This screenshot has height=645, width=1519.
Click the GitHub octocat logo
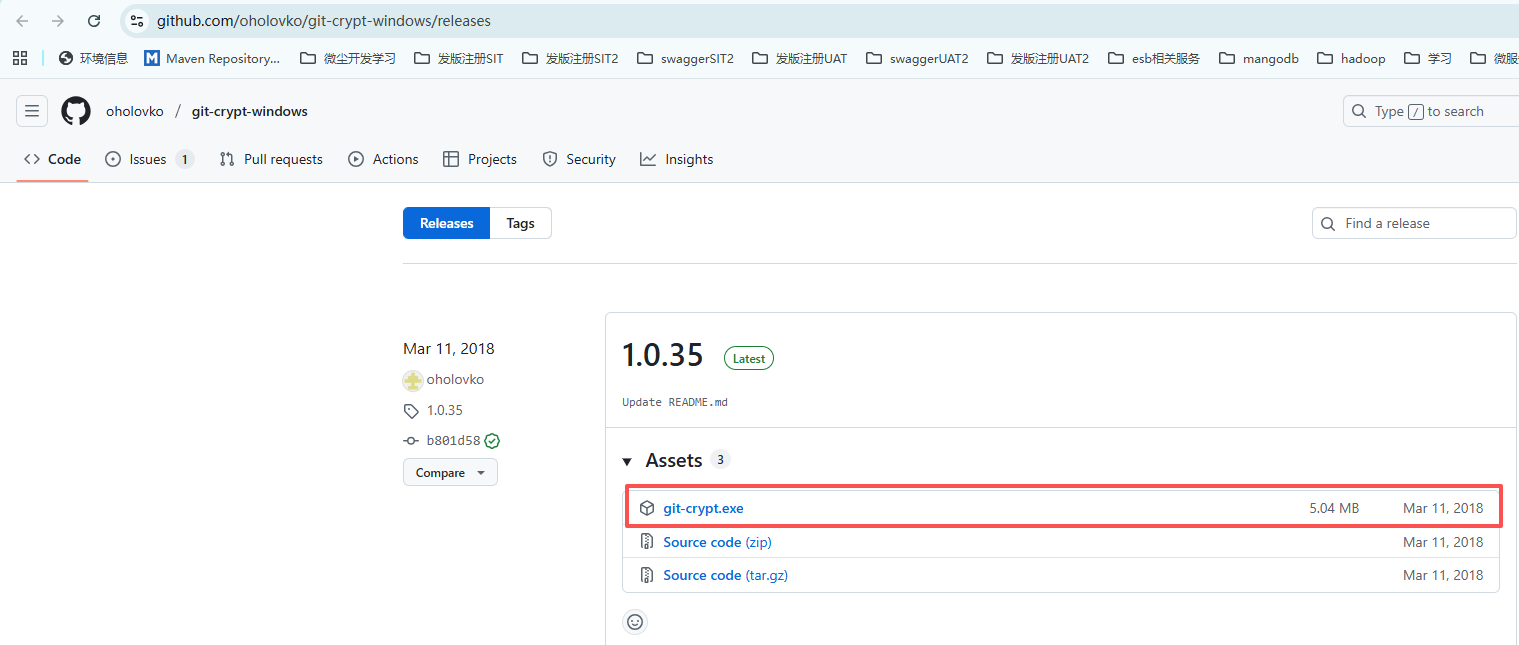pos(76,111)
